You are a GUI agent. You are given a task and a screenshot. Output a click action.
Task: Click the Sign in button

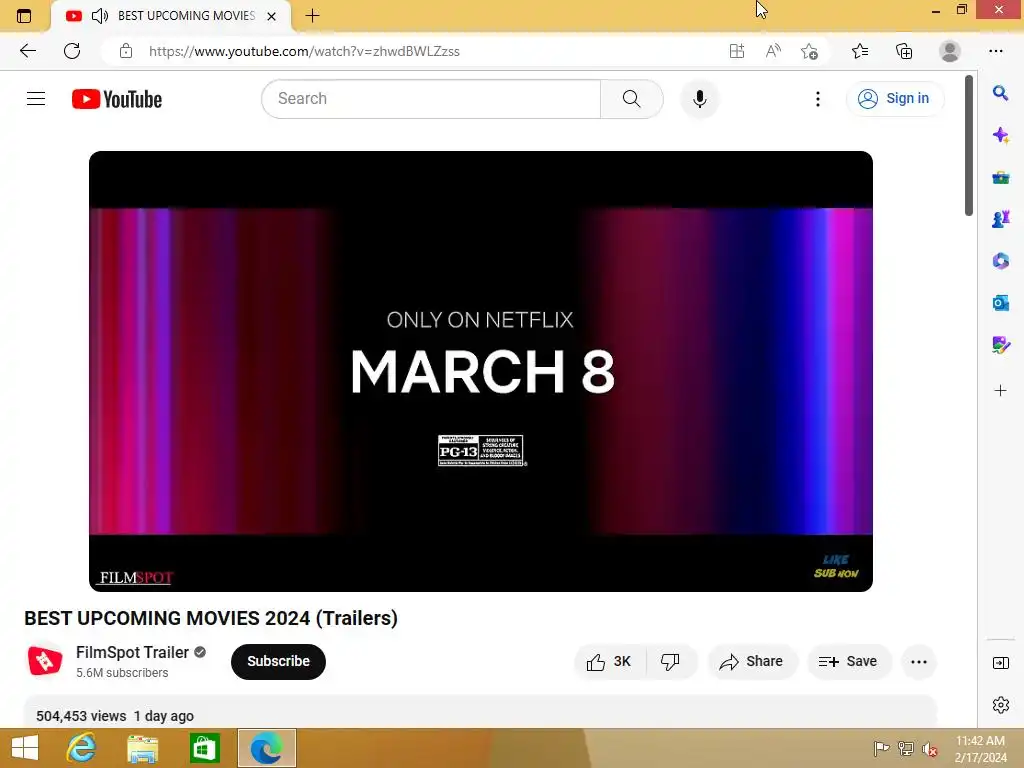895,99
